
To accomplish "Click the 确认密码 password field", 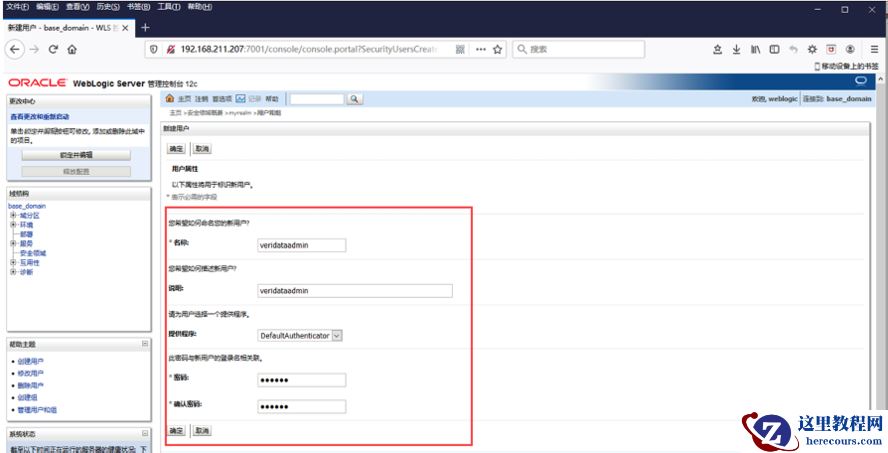I will (x=301, y=407).
